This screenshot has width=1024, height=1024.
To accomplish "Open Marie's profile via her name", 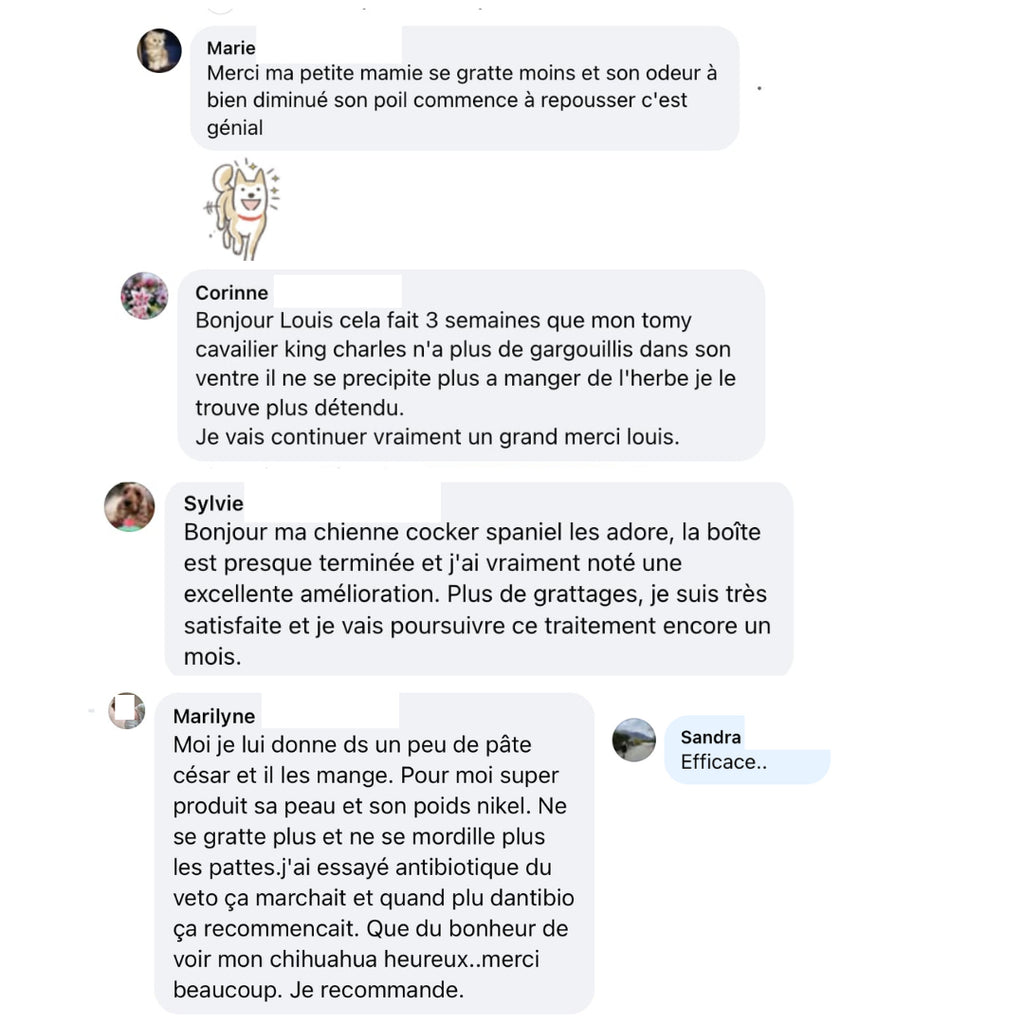I will (231, 48).
